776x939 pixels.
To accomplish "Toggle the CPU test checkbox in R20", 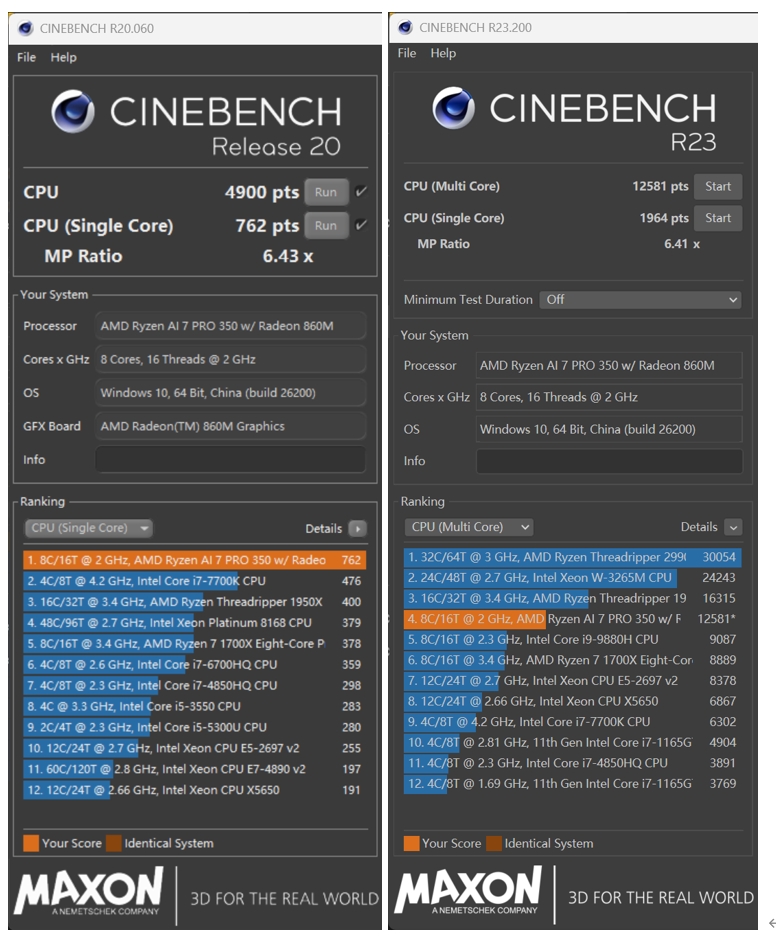I will [360, 192].
